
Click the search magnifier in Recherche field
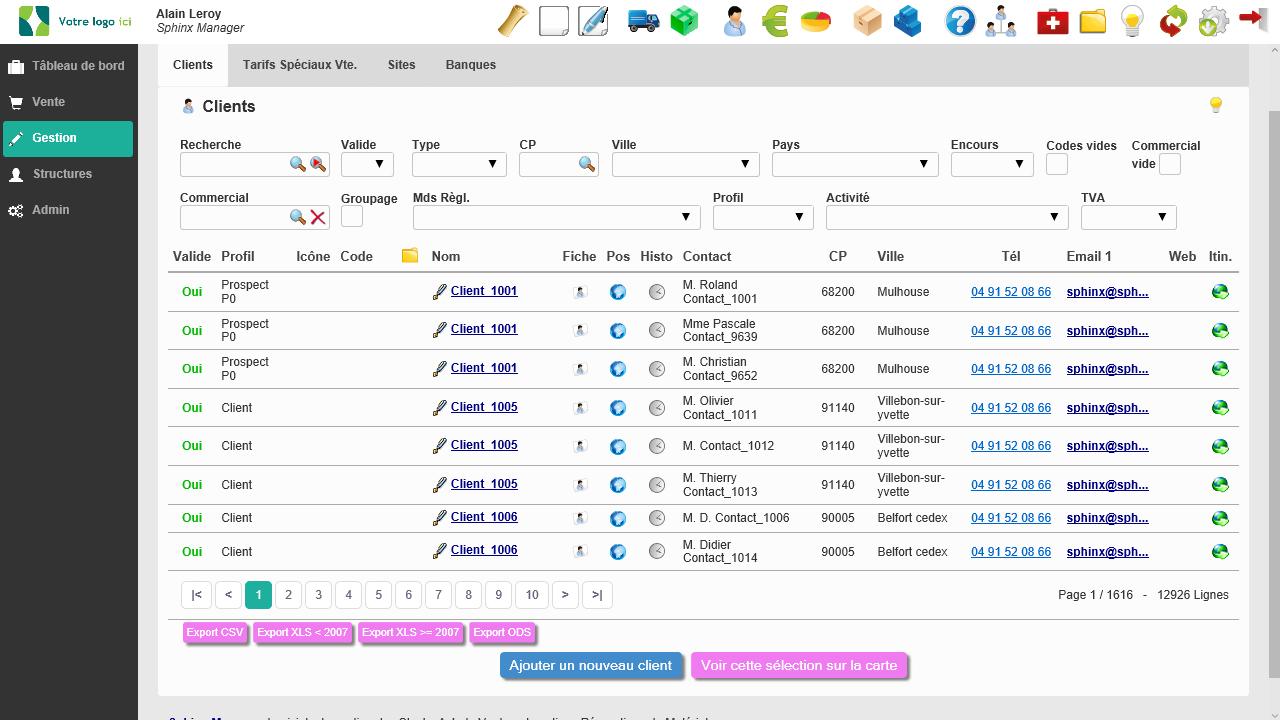coord(298,164)
